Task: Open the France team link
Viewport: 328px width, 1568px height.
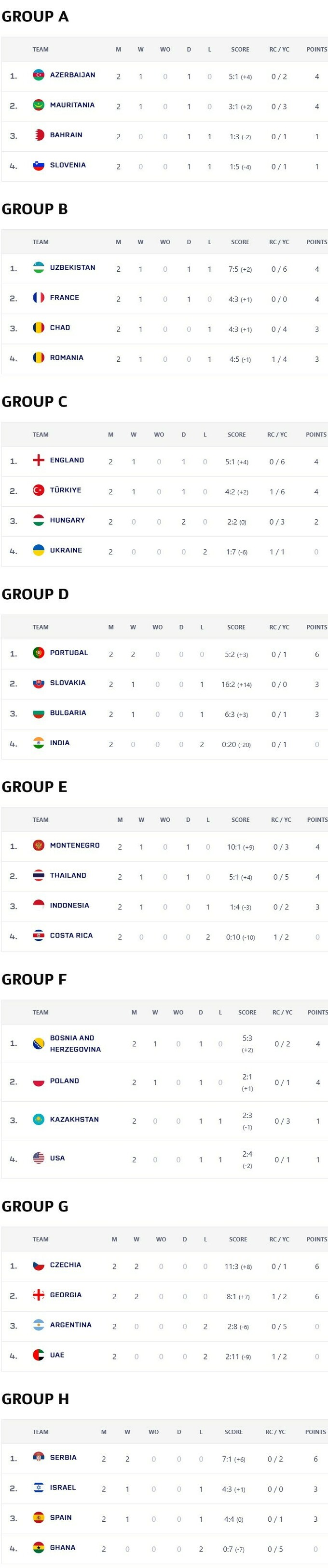Action: click(x=64, y=298)
